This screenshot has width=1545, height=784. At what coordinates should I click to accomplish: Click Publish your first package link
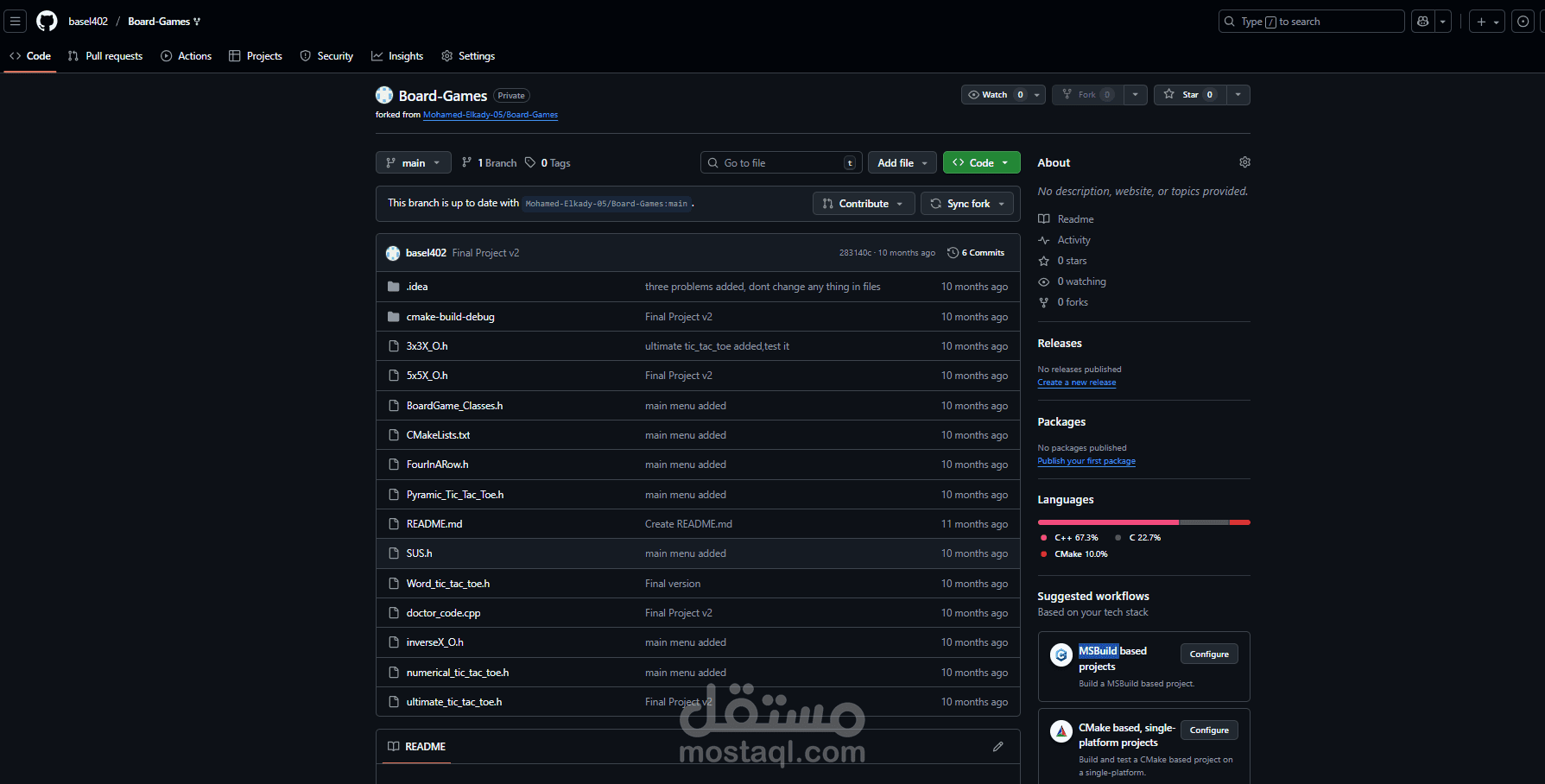1086,461
